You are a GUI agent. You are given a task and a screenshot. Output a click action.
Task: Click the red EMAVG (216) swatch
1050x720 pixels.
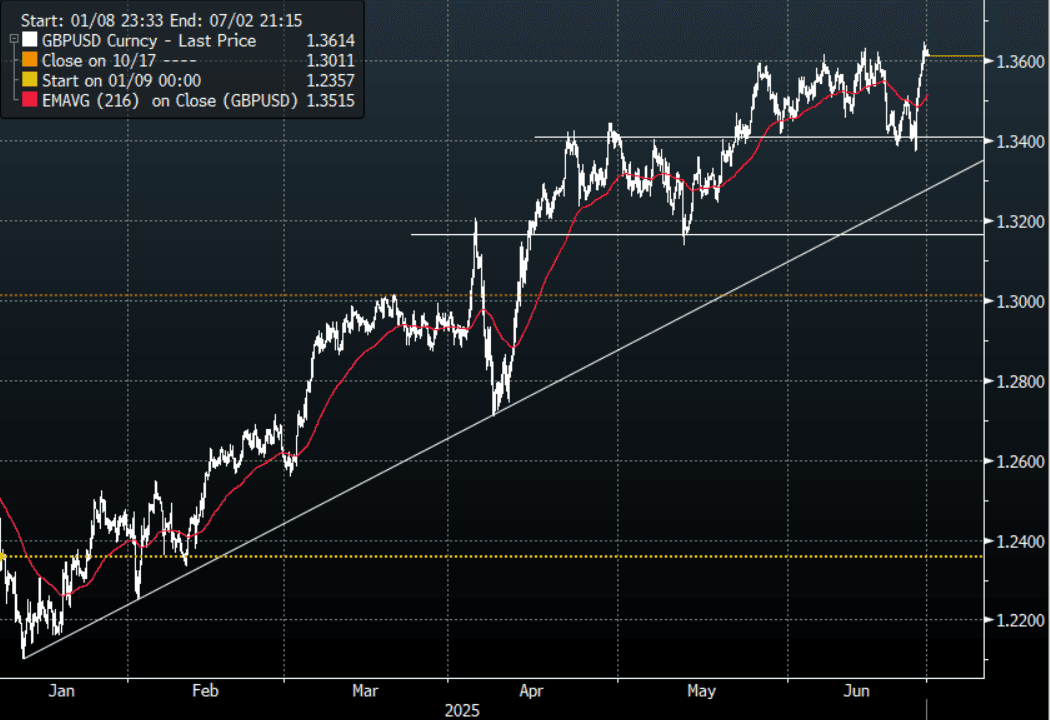[30, 101]
